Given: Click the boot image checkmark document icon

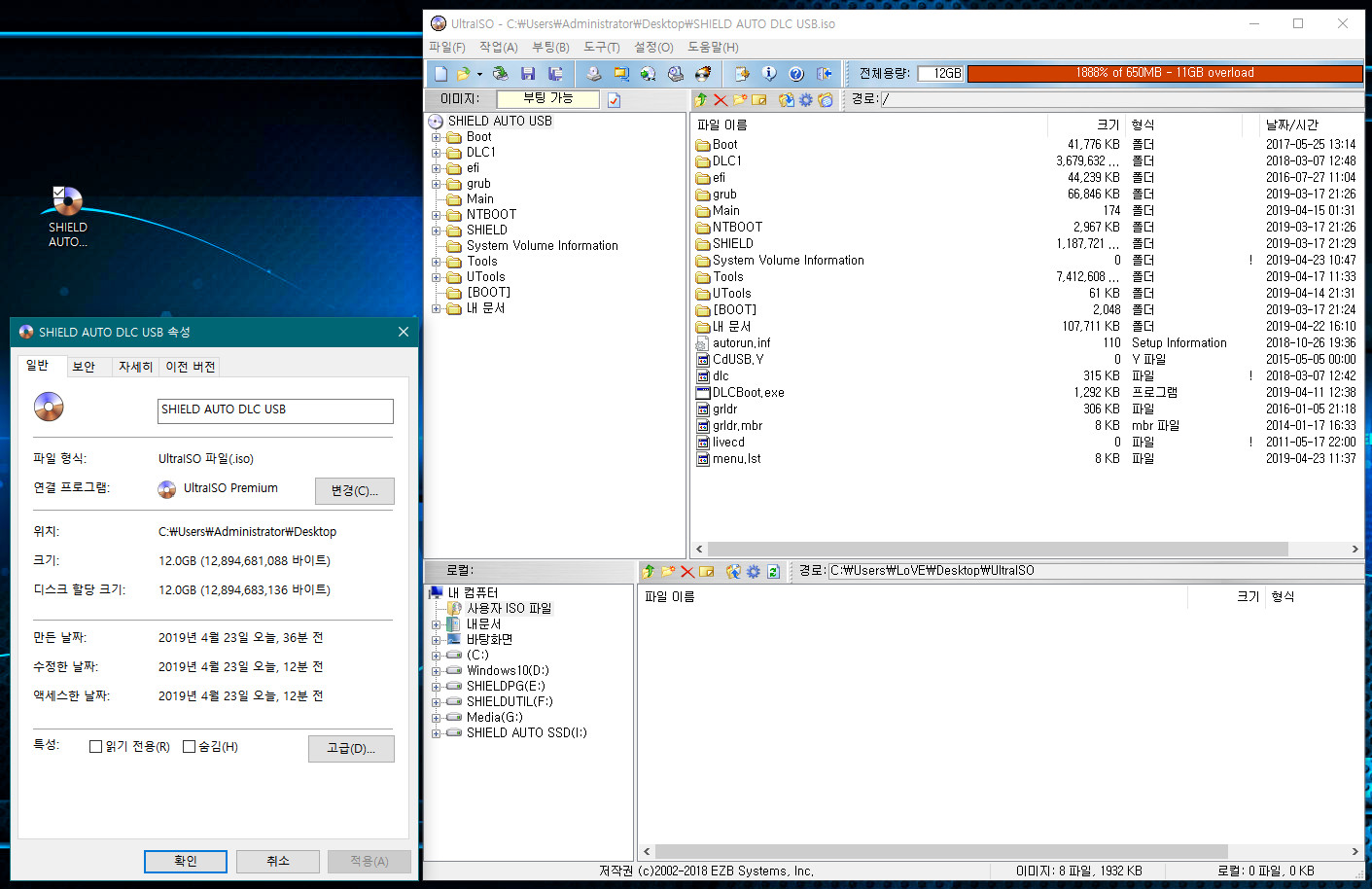Looking at the screenshot, I should pyautogui.click(x=614, y=99).
